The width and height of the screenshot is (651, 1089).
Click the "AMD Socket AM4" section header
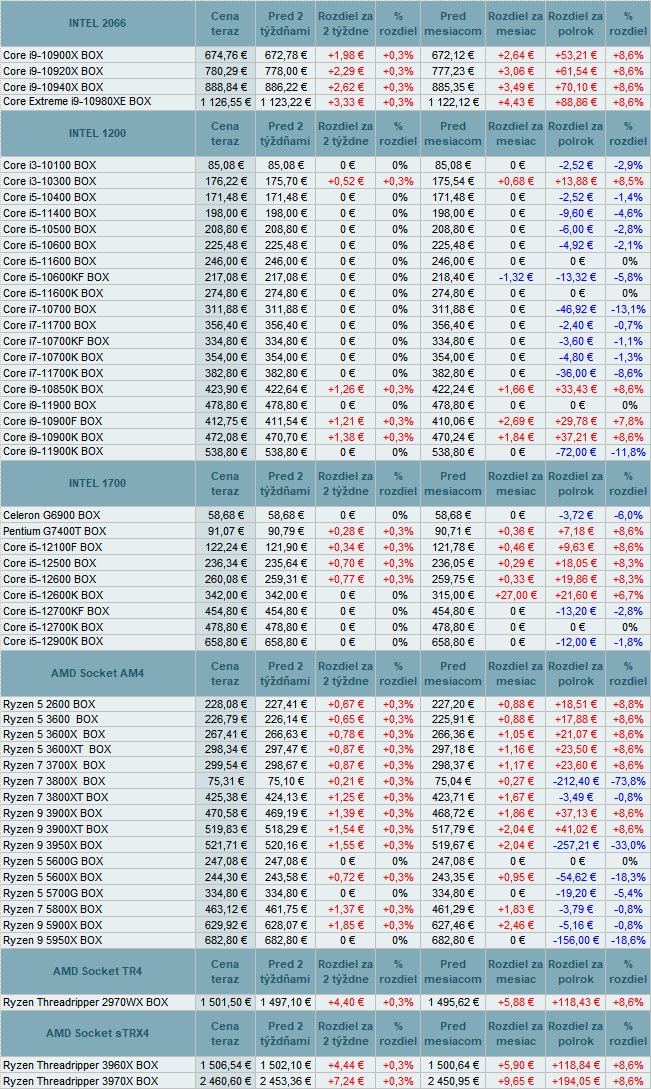(x=97, y=673)
